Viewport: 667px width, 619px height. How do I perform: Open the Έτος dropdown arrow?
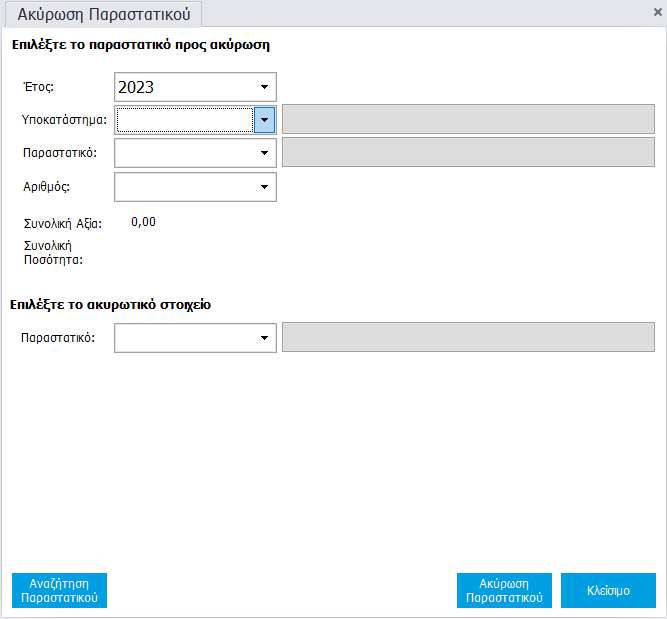click(x=265, y=87)
